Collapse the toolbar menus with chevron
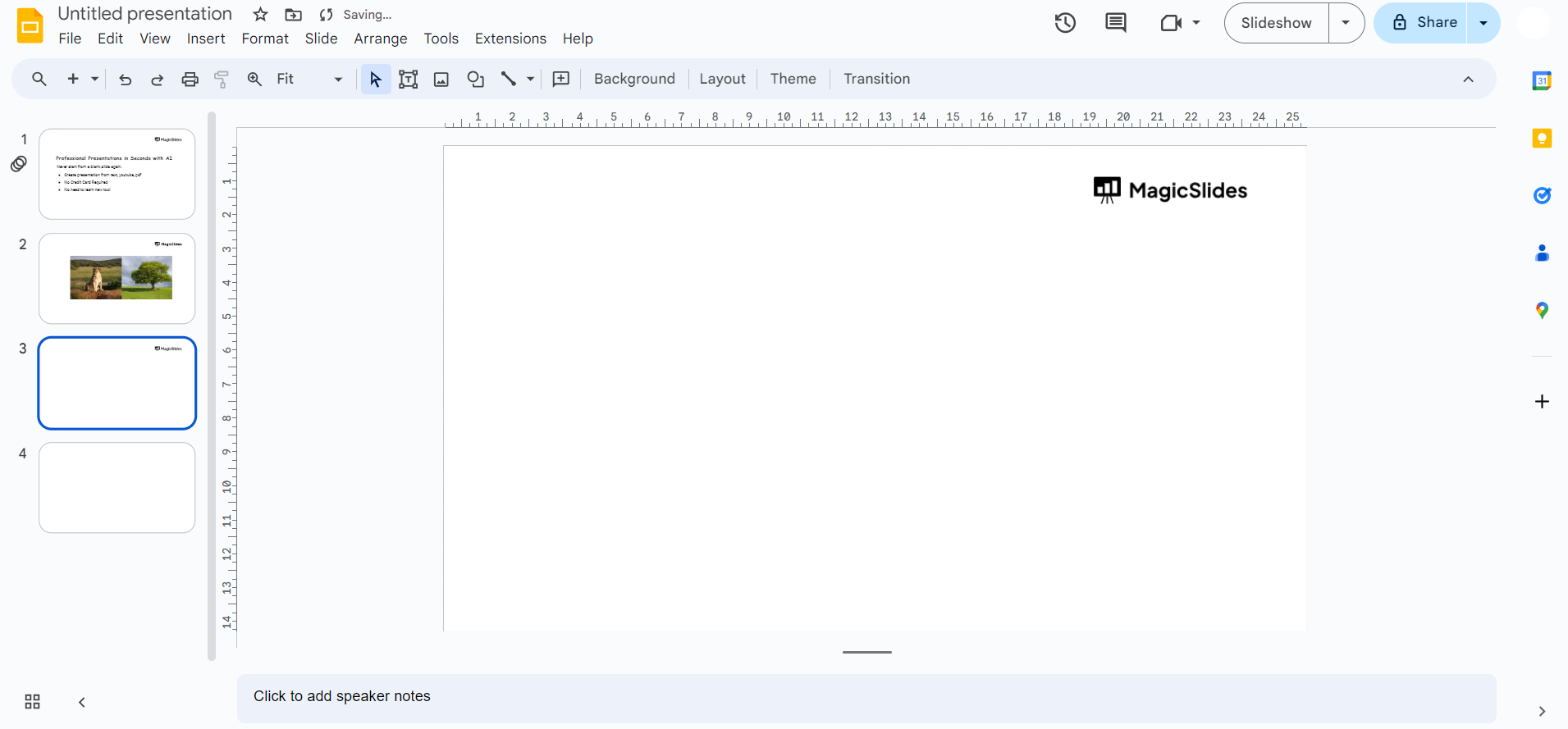The height and width of the screenshot is (729, 1568). [1468, 79]
